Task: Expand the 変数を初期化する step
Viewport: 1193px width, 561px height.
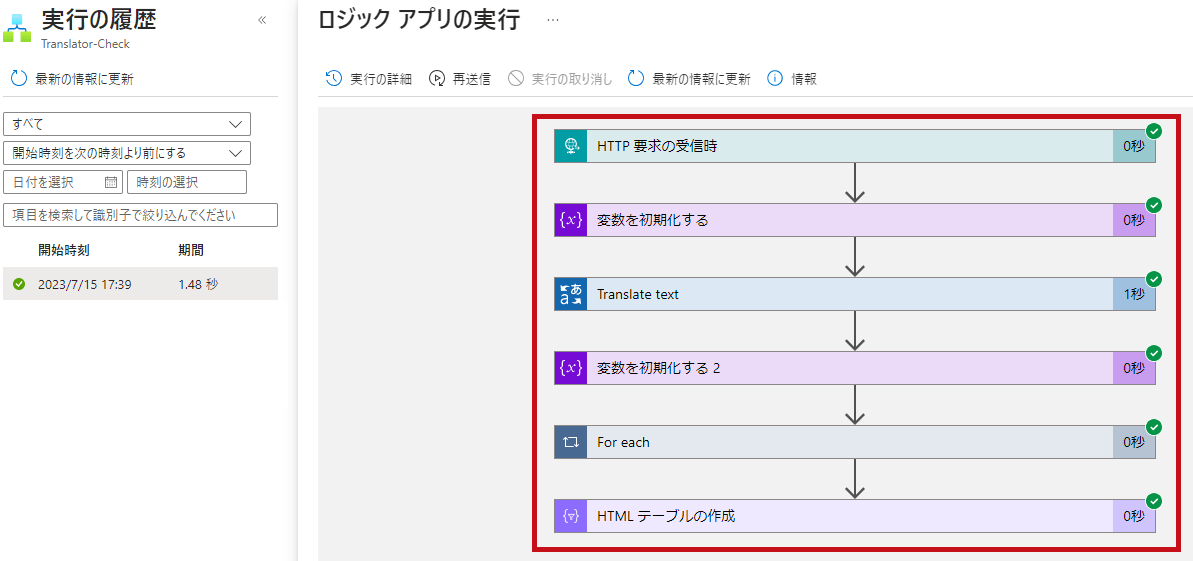Action: tap(854, 220)
